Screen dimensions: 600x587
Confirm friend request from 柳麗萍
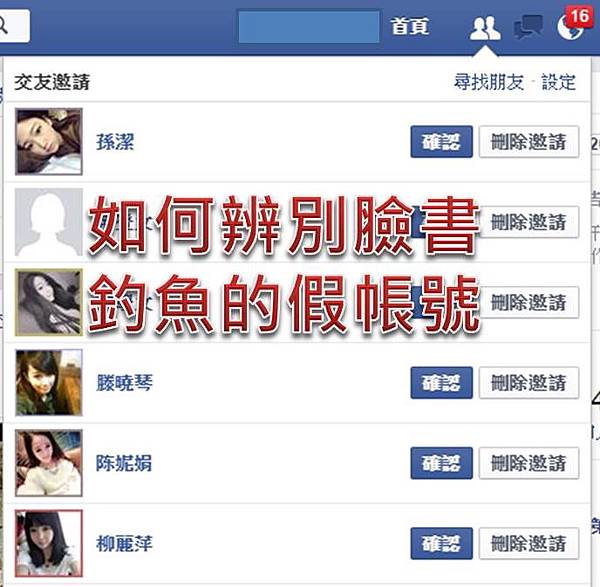[442, 543]
